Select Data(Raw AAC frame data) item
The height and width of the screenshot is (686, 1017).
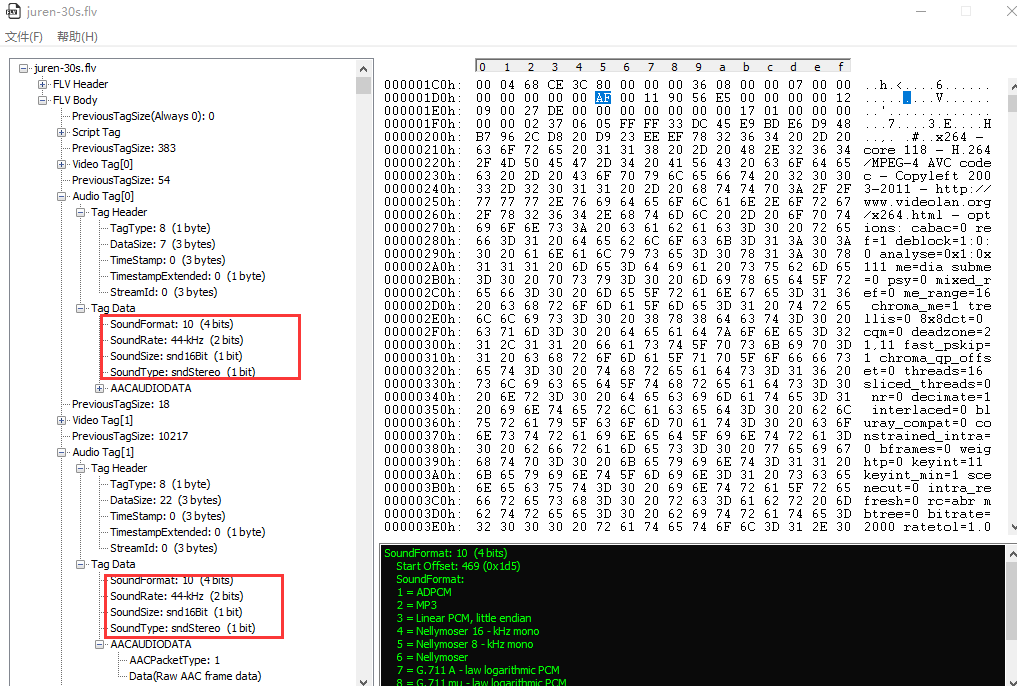point(195,676)
